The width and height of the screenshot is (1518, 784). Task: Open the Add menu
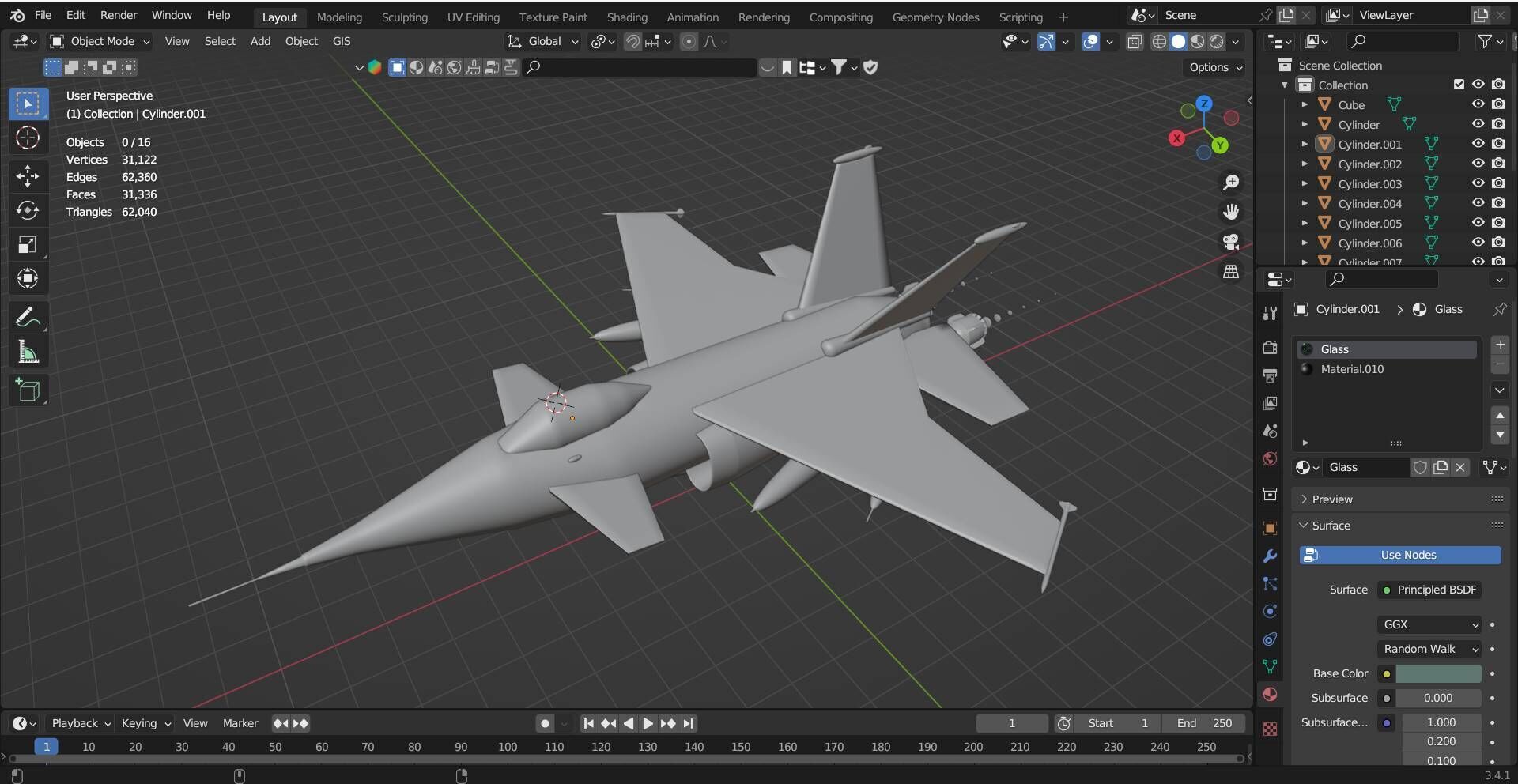(x=260, y=41)
